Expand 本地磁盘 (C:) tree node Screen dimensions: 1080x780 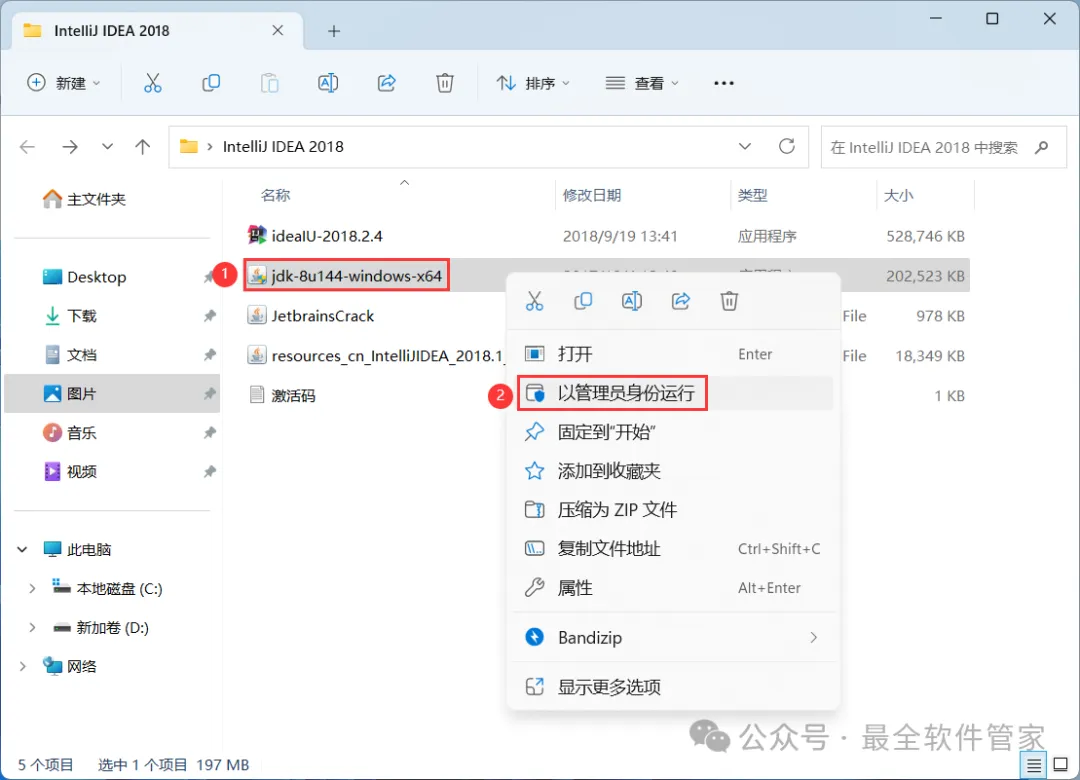click(32, 588)
